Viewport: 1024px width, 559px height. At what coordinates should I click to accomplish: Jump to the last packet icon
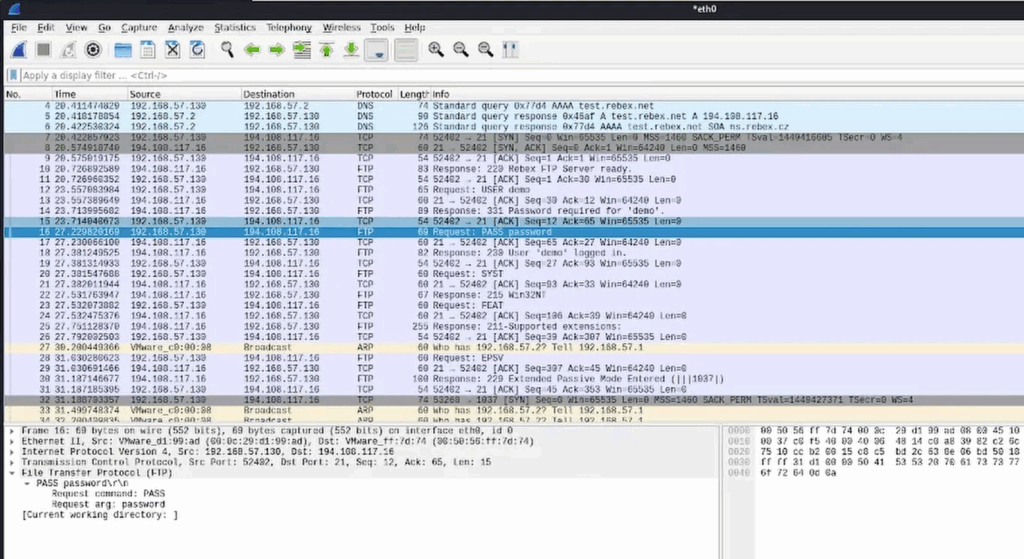pos(351,49)
